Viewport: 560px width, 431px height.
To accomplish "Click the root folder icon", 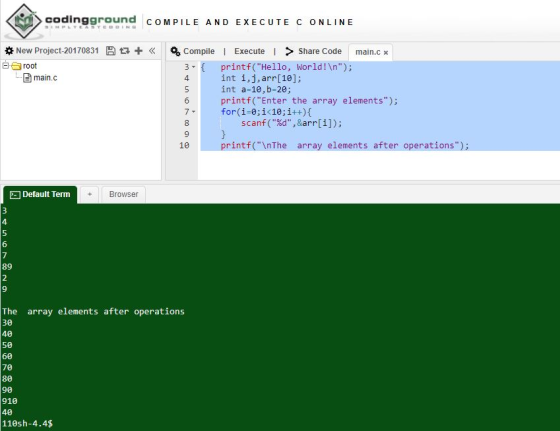I will click(16, 66).
